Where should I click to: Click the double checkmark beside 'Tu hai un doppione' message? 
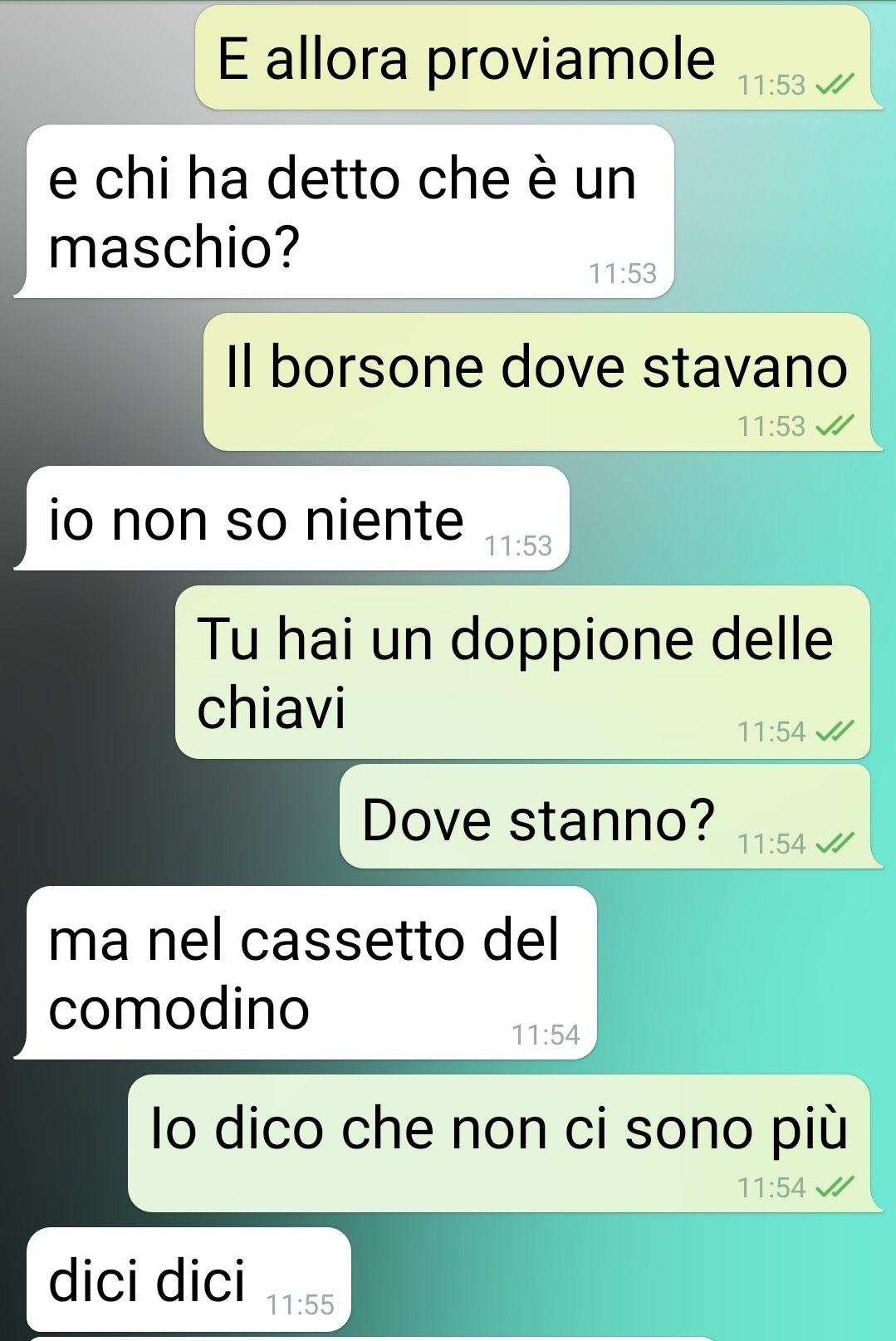pos(835,732)
